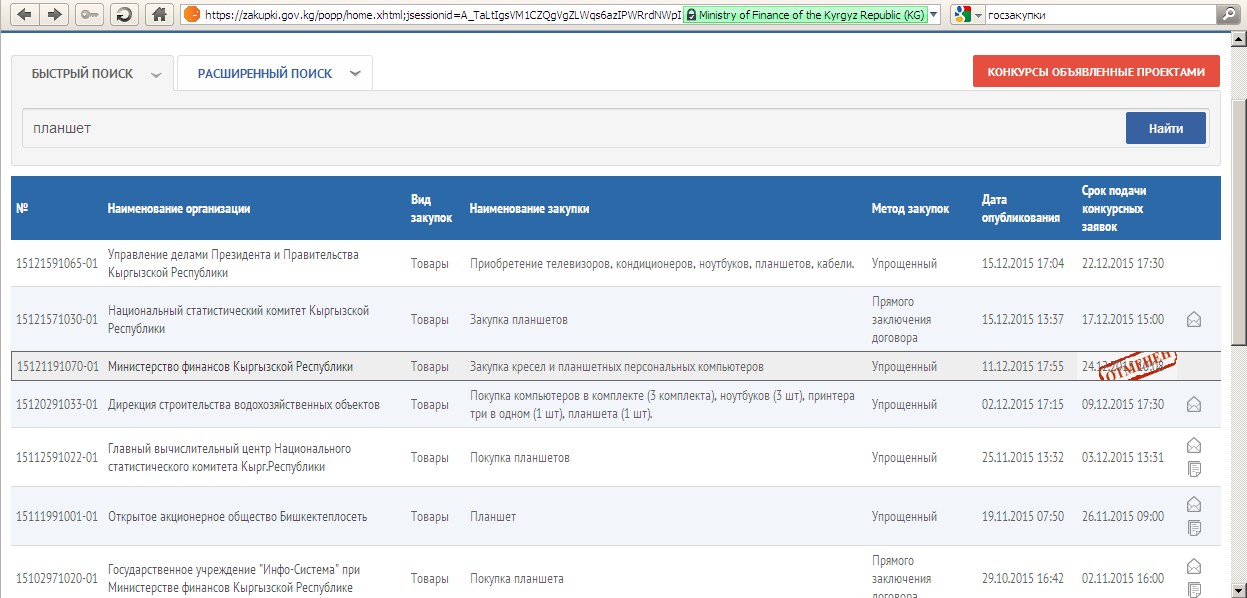
Task: Switch to the Расширенный поиск tab
Action: pyautogui.click(x=264, y=74)
